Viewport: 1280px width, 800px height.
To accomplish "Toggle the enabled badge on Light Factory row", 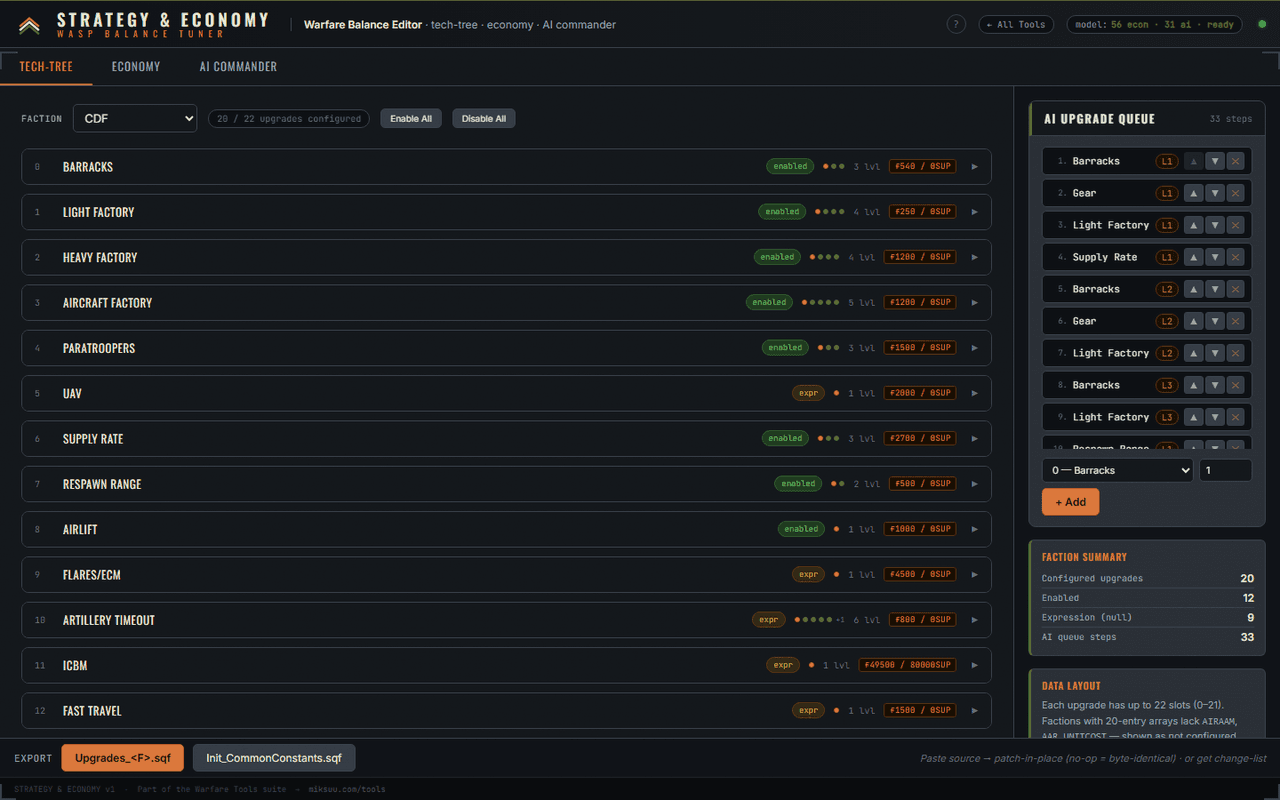I will 782,212.
